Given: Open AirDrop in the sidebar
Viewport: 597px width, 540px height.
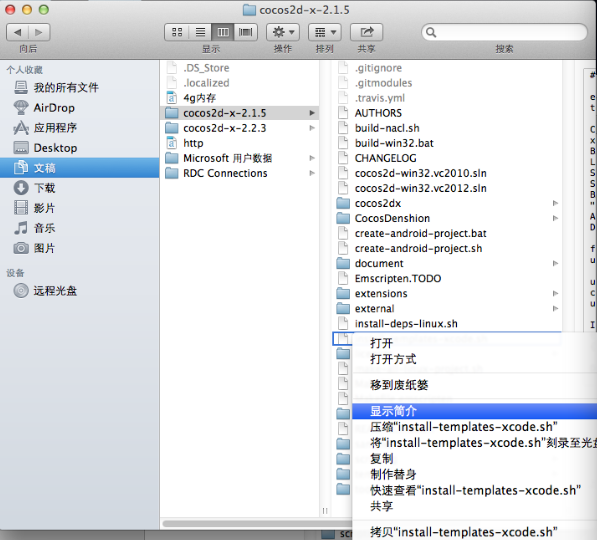Looking at the screenshot, I should coord(80,108).
